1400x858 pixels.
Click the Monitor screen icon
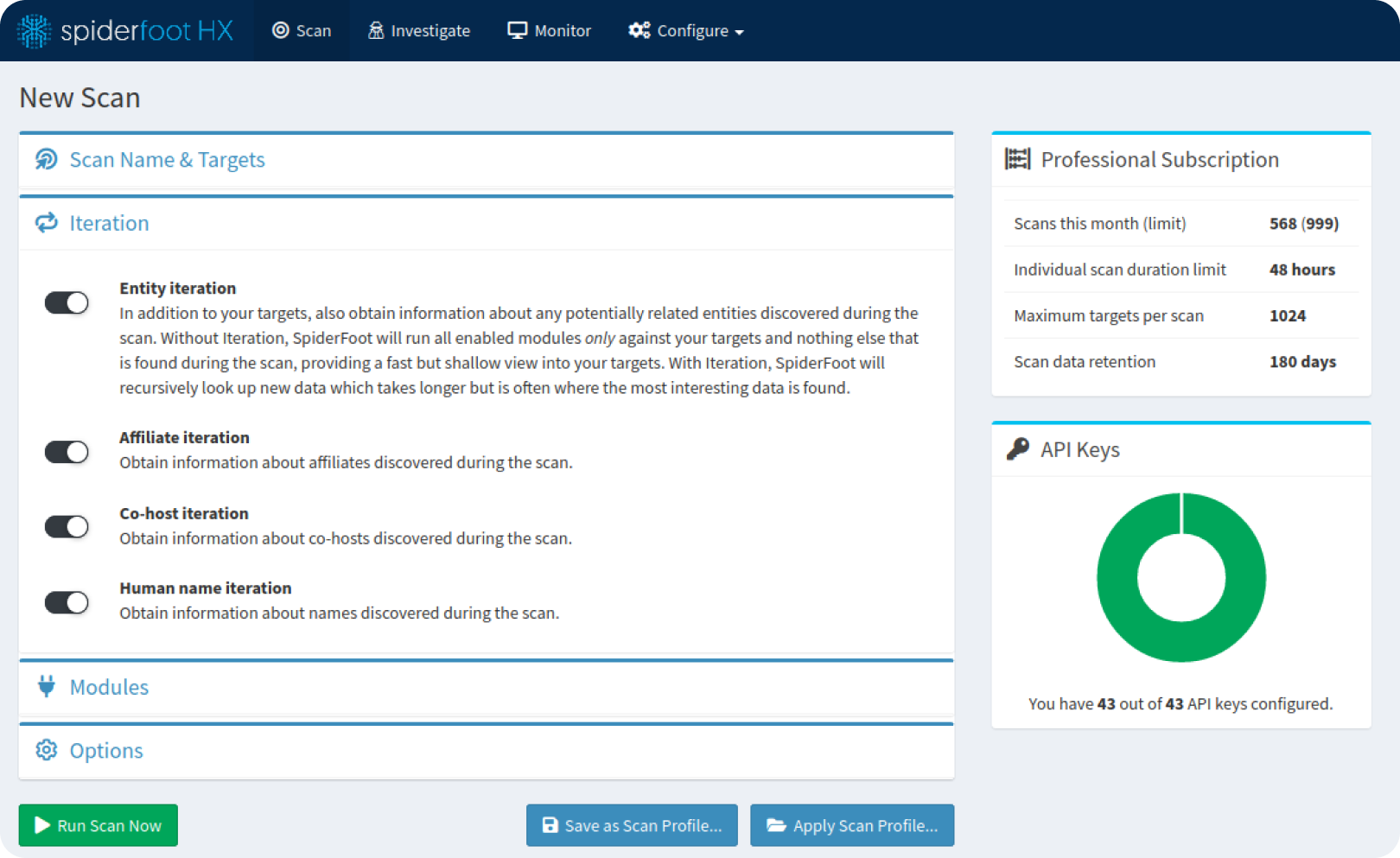tap(517, 30)
